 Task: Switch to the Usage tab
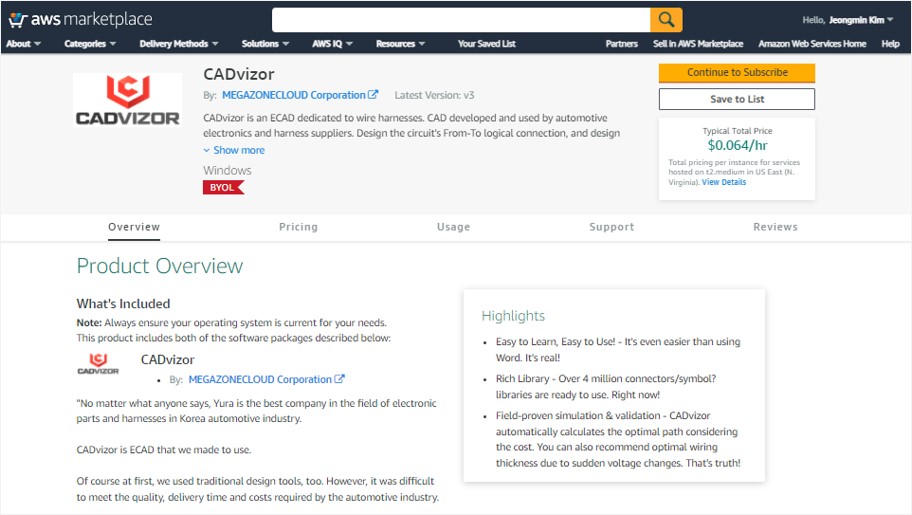(454, 227)
